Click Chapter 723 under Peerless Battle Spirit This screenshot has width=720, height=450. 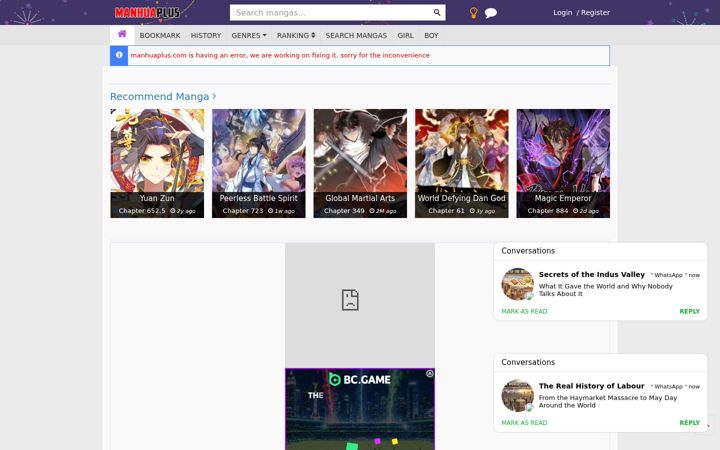[x=243, y=211]
